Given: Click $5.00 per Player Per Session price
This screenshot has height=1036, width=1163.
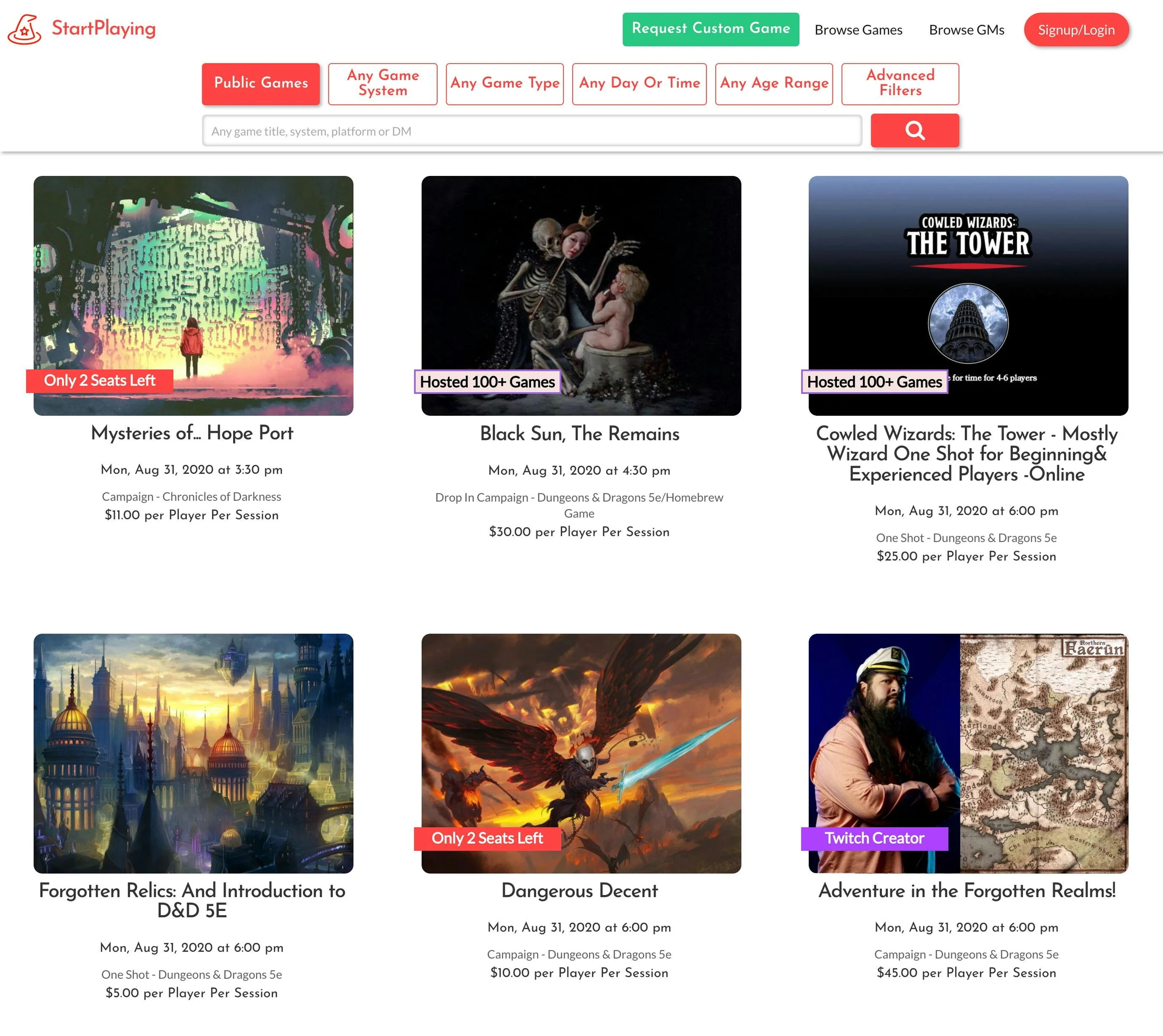Looking at the screenshot, I should [x=192, y=993].
